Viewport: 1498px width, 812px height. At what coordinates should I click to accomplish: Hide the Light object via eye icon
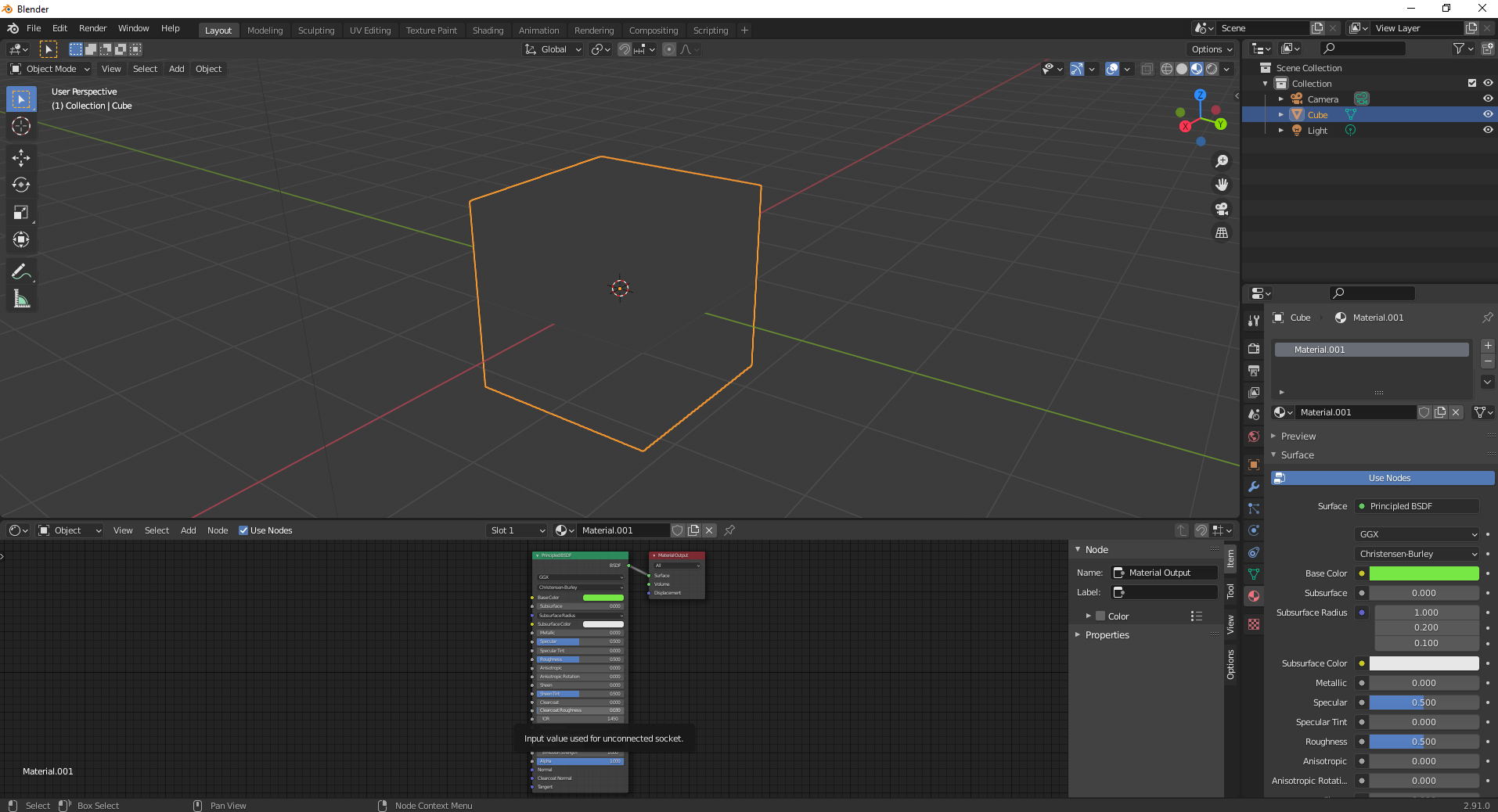1488,130
